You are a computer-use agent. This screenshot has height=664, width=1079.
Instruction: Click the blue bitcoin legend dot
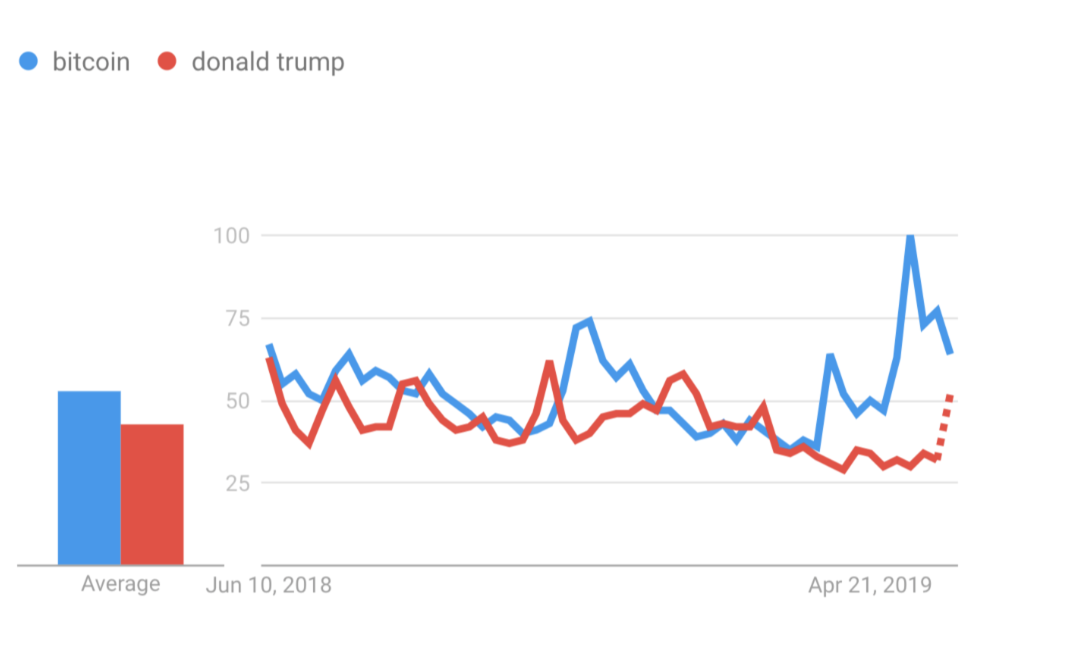tap(29, 62)
